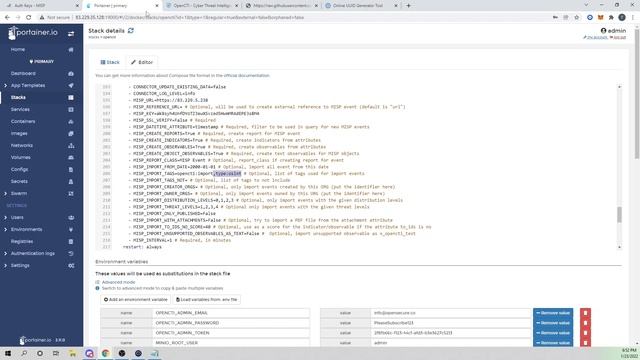Screen dimensions: 640x360
Task: Focus the OPENCTI_ADMIN_TOKEN value field
Action: [x=451, y=333]
